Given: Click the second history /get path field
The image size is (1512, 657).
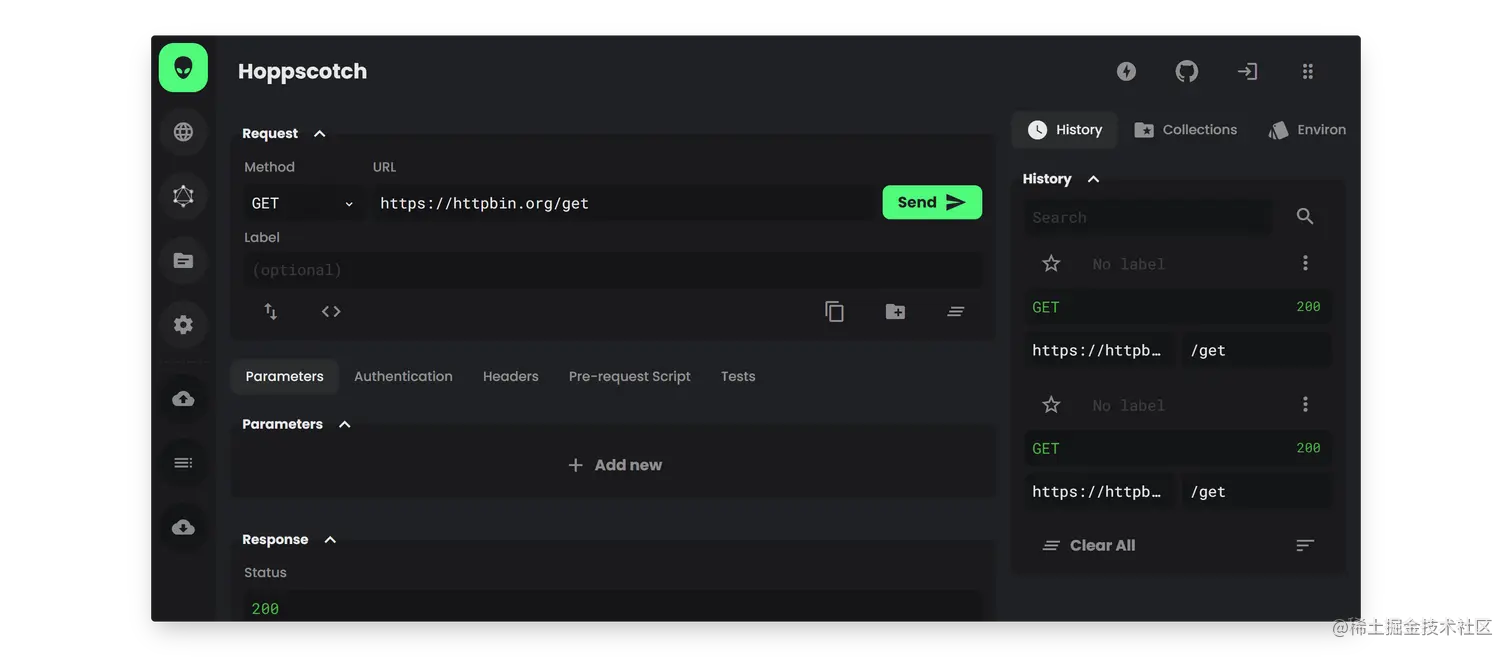Looking at the screenshot, I should 1256,491.
